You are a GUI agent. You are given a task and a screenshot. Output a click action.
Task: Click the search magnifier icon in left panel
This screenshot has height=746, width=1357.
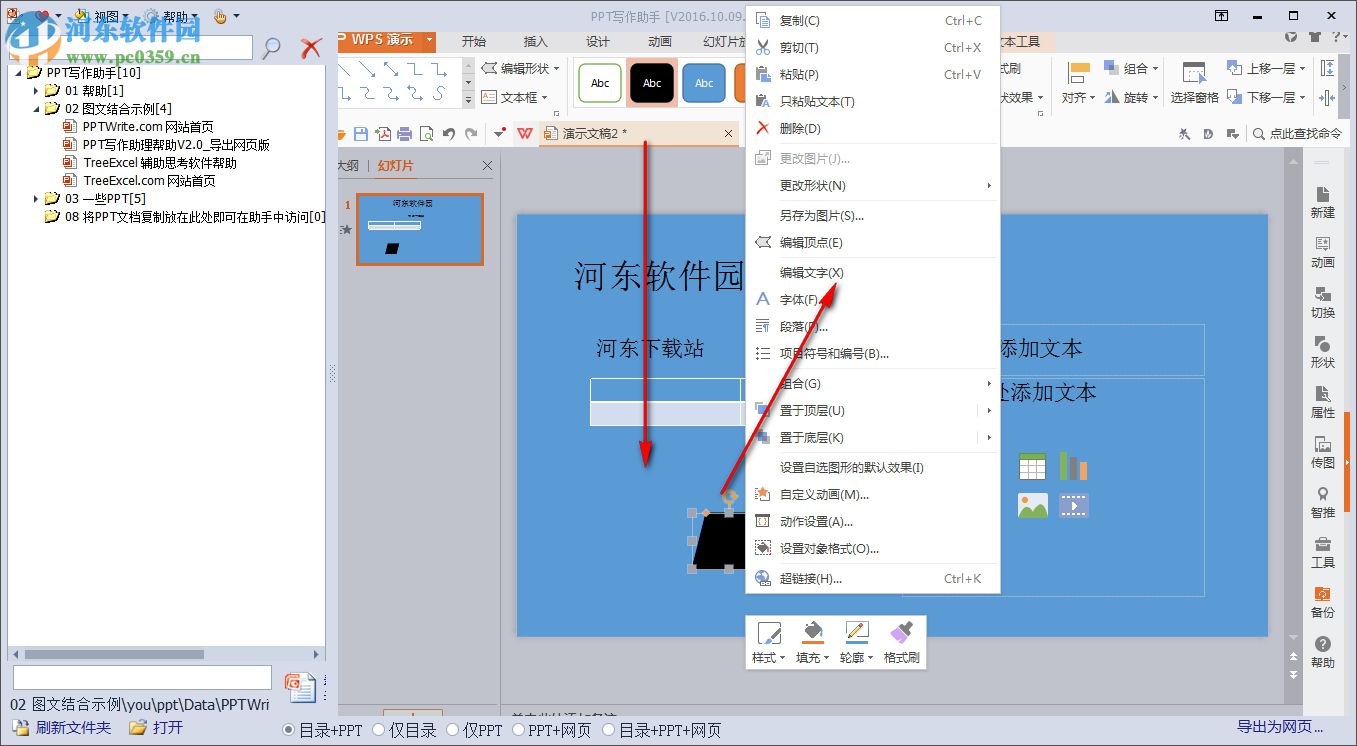(271, 47)
